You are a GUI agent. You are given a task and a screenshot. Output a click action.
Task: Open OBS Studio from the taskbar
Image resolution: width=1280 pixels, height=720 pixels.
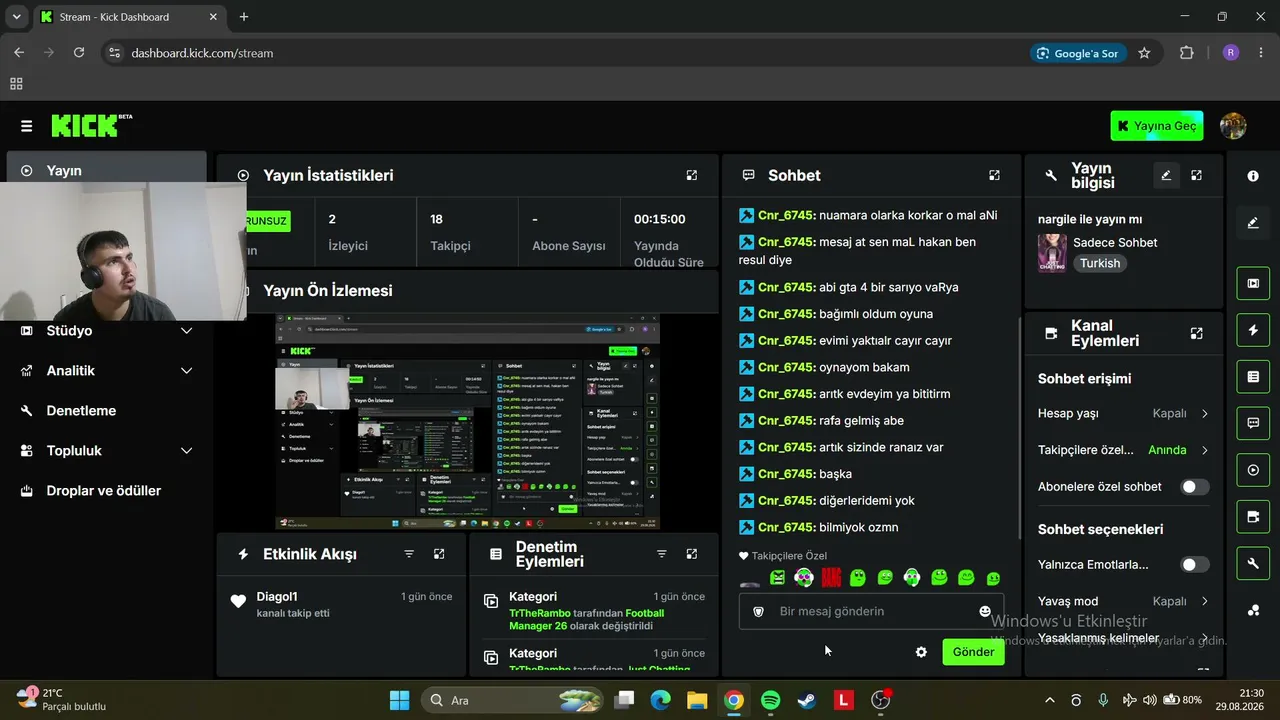coord(881,700)
